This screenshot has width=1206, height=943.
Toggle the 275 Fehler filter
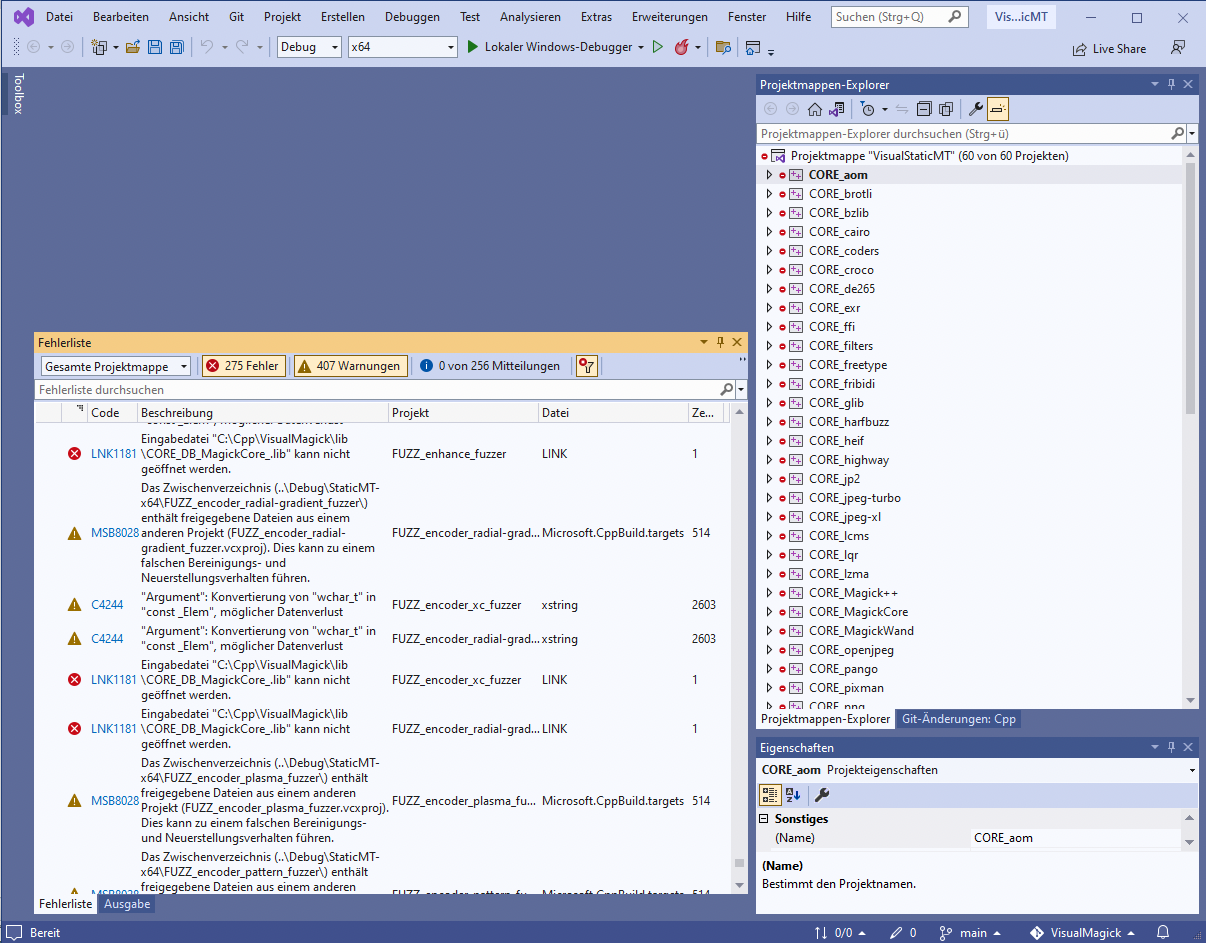[x=244, y=366]
